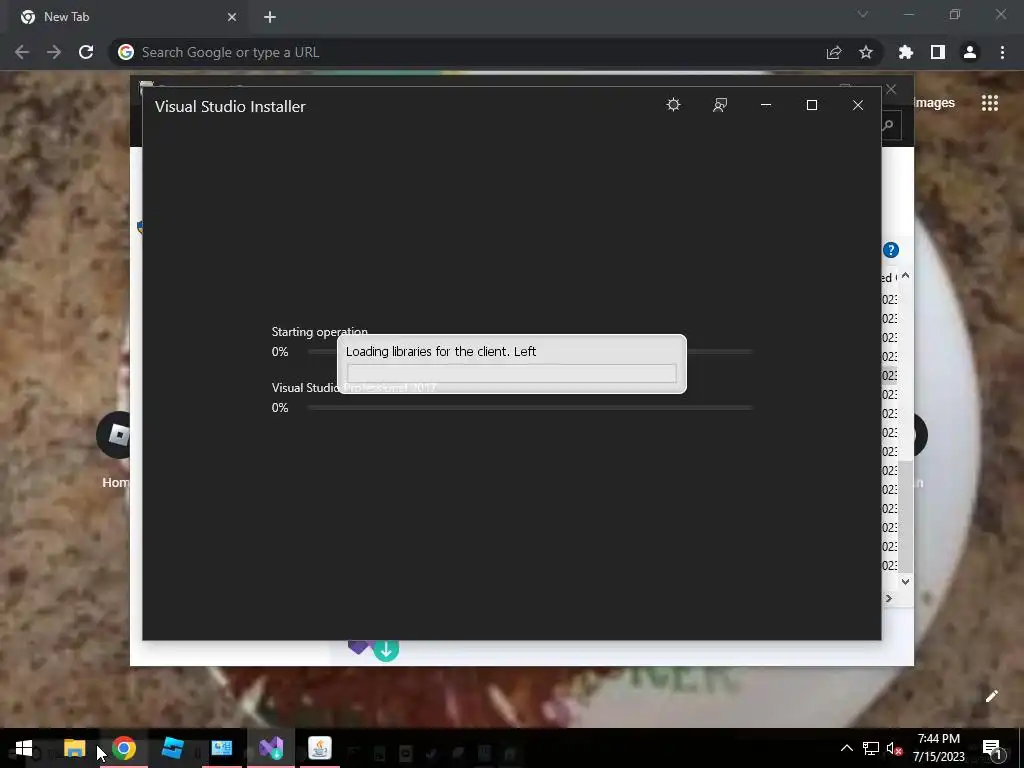Open Chrome extensions puzzle icon
Image resolution: width=1024 pixels, height=768 pixels.
(906, 52)
